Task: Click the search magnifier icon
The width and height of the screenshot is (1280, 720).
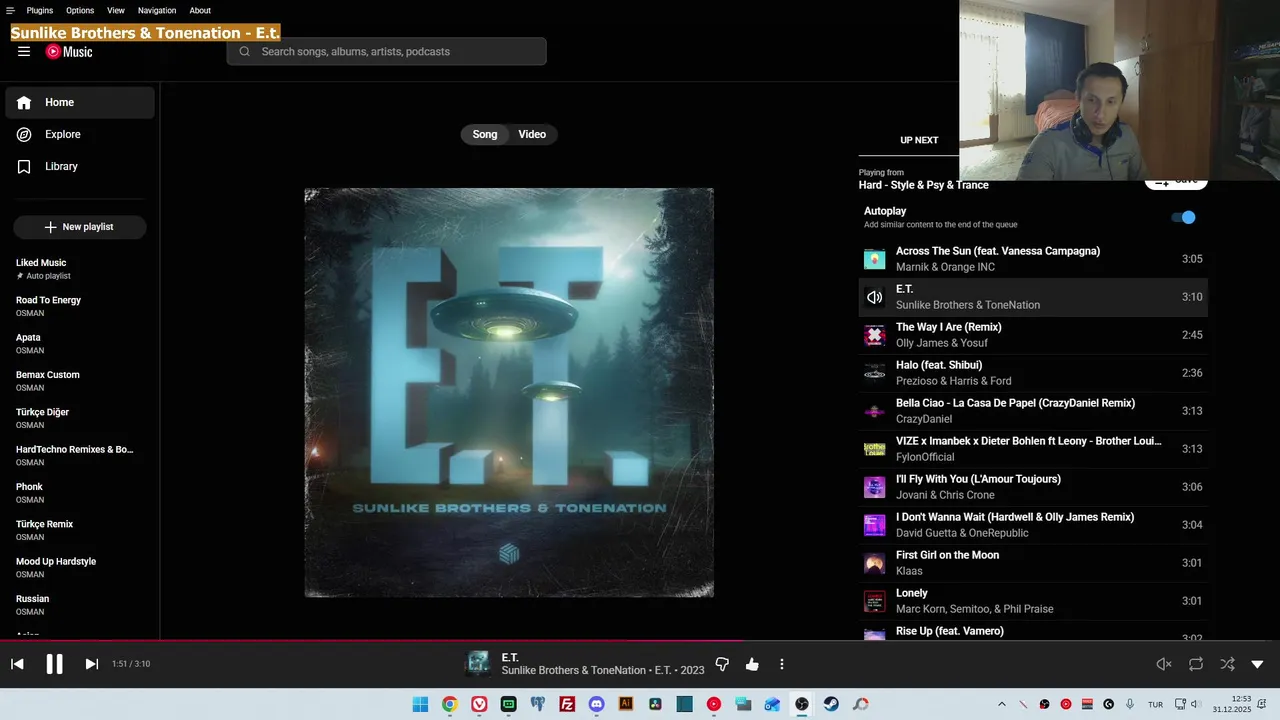Action: tap(244, 52)
